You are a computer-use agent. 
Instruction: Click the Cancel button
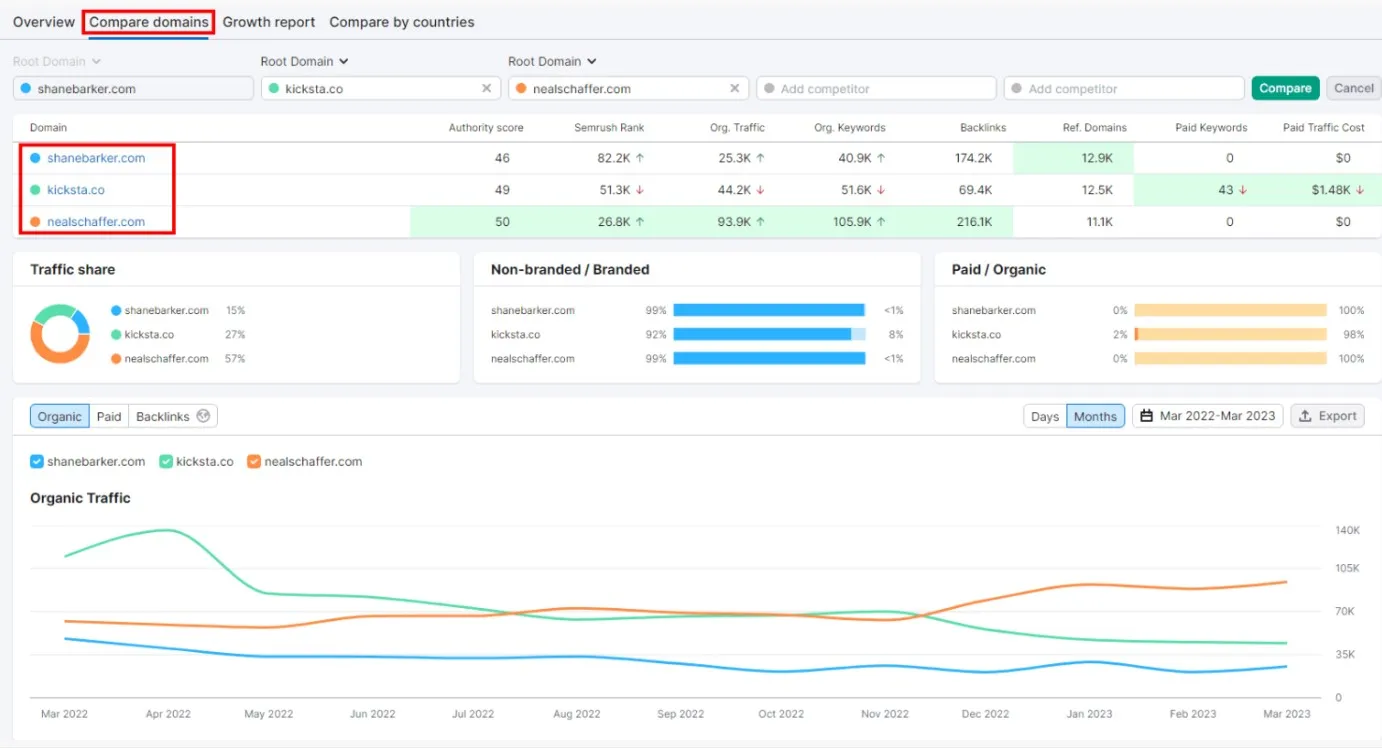1353,88
